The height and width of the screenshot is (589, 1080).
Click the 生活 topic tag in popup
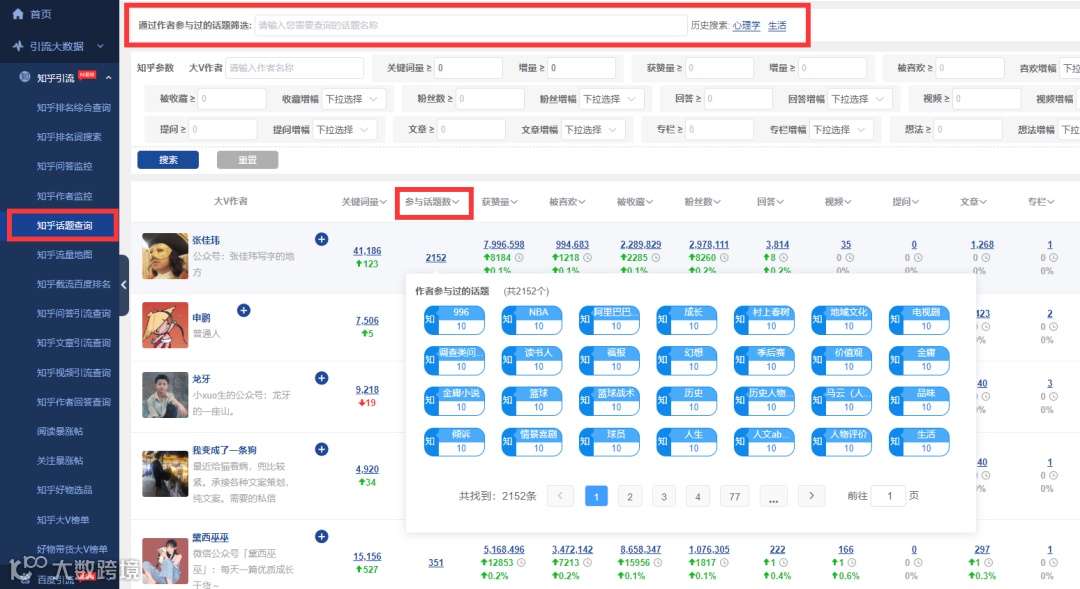[x=919, y=442]
